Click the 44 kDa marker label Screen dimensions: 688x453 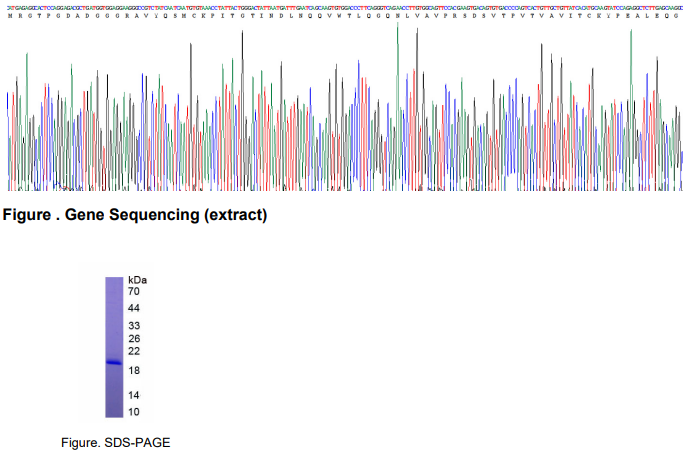tap(134, 308)
